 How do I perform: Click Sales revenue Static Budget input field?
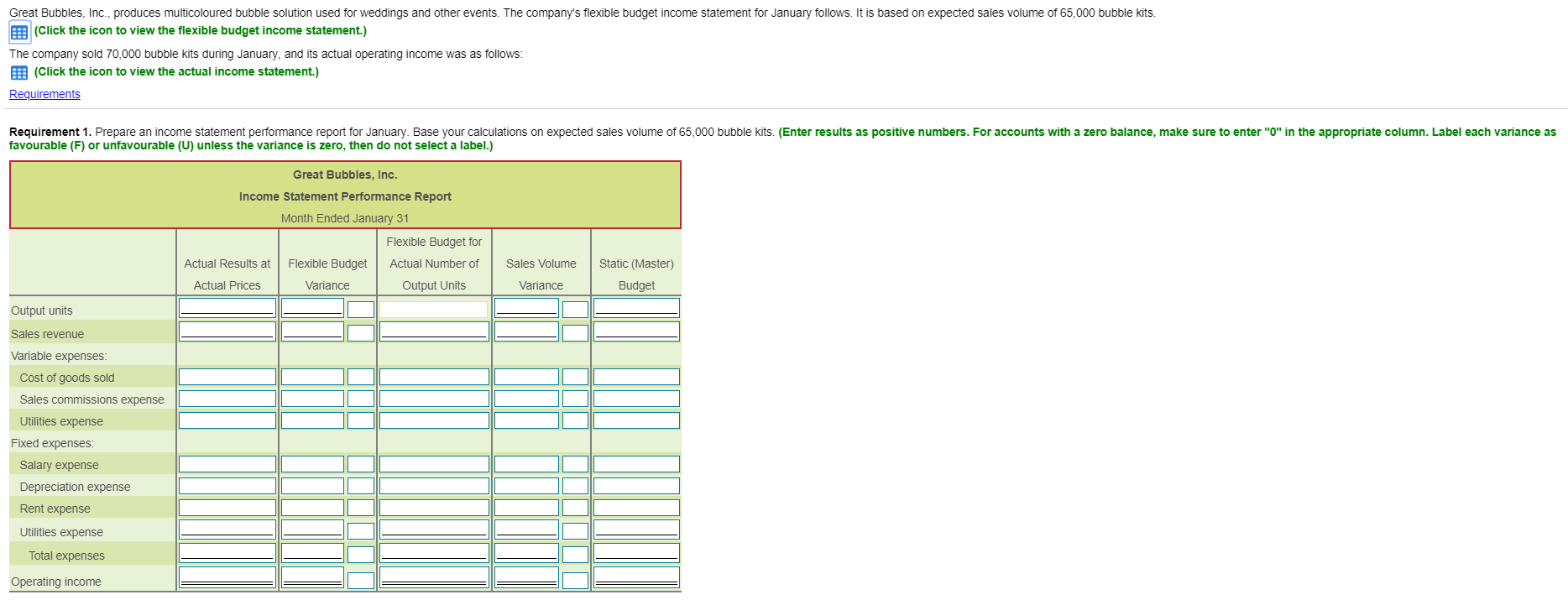pos(636,331)
